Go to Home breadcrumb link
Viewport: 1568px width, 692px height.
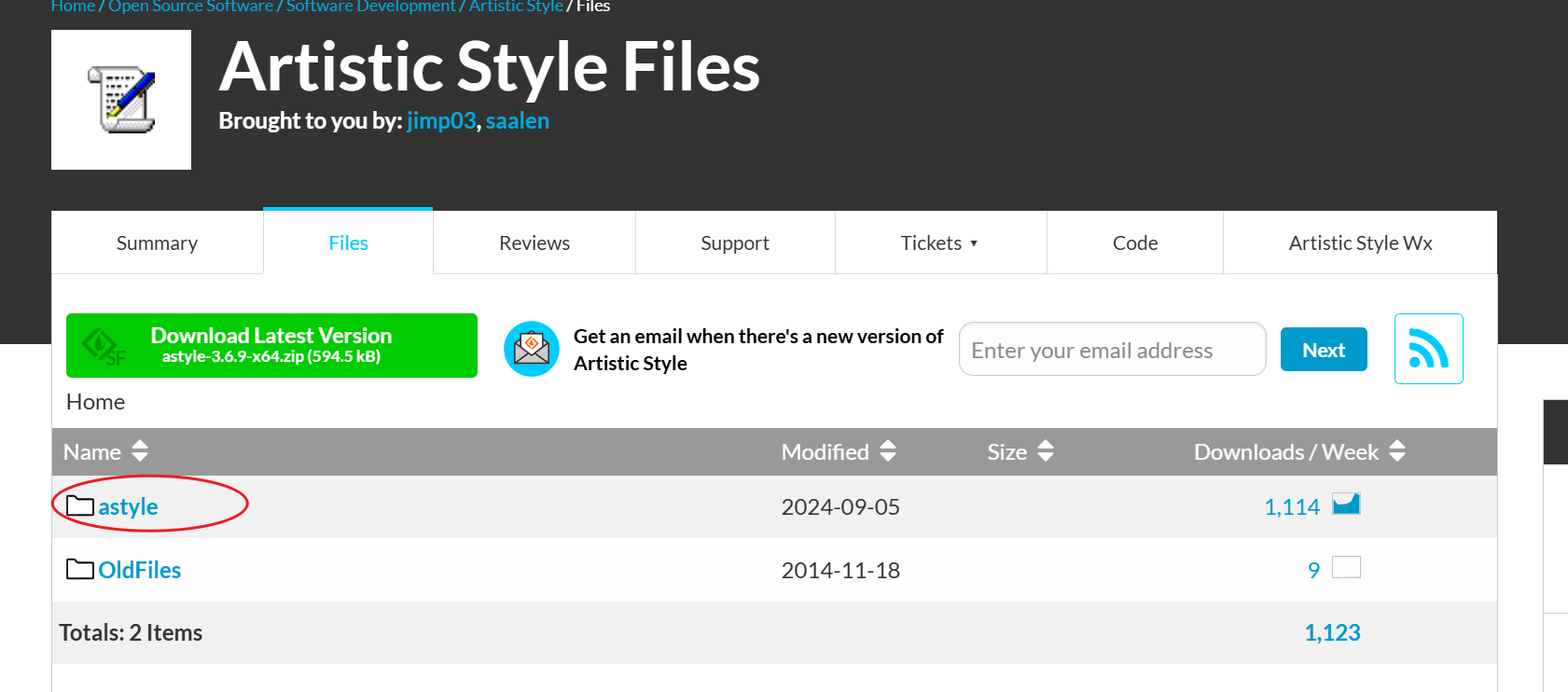[73, 7]
